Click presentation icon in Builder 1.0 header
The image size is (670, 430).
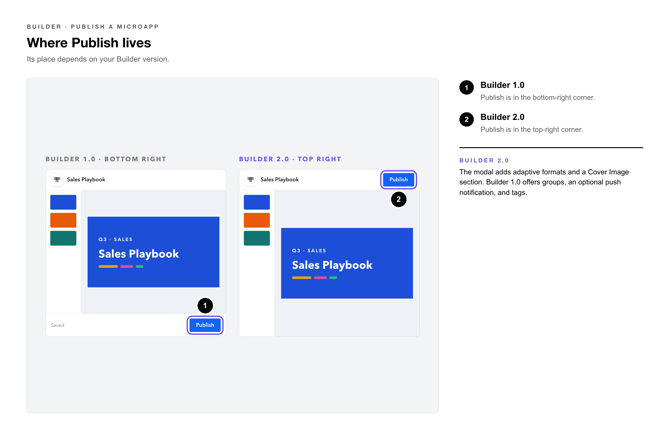57,180
